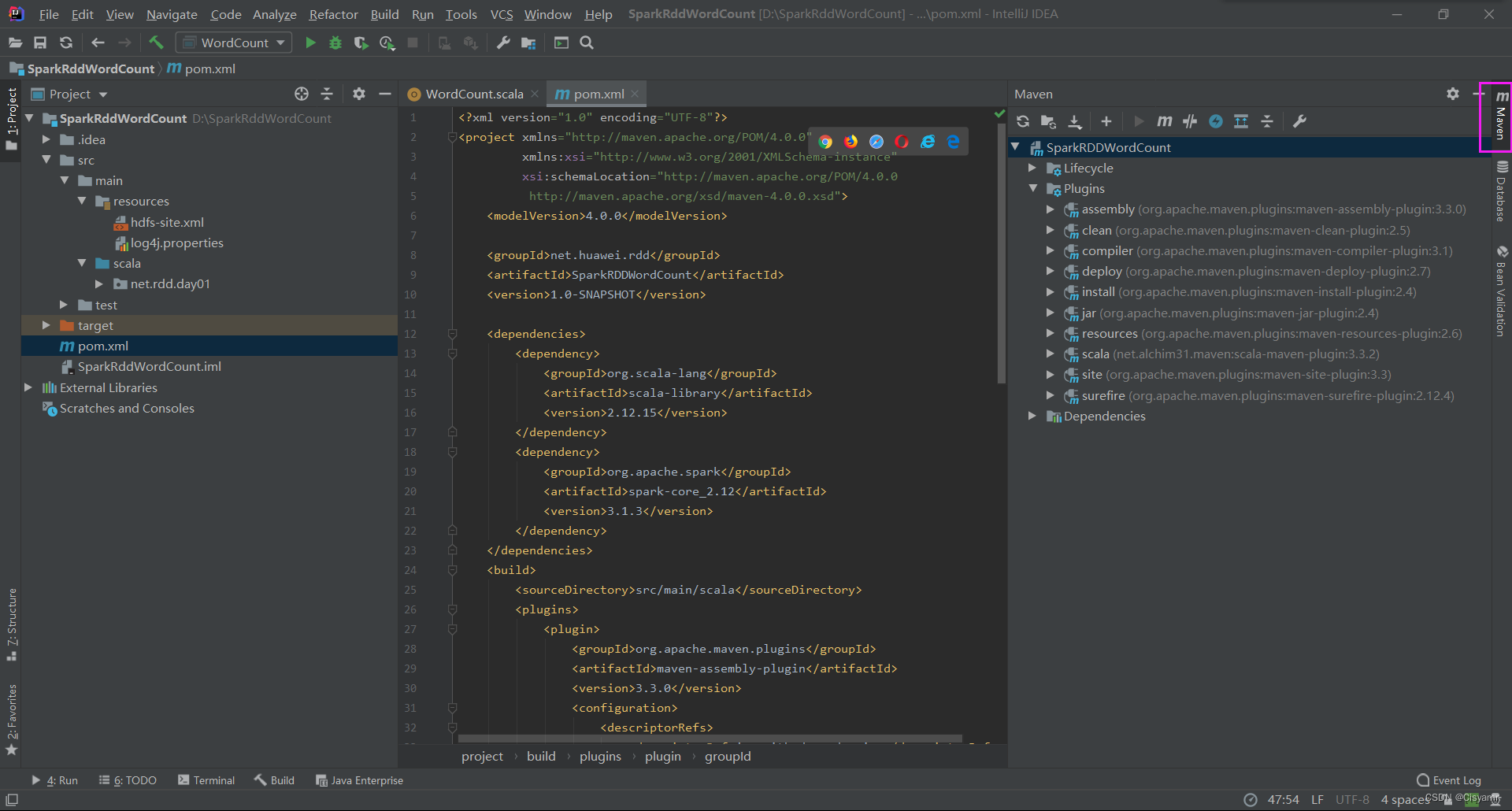Toggle Skip Tests Mode in the Maven toolbar
The width and height of the screenshot is (1512, 811).
[1216, 121]
